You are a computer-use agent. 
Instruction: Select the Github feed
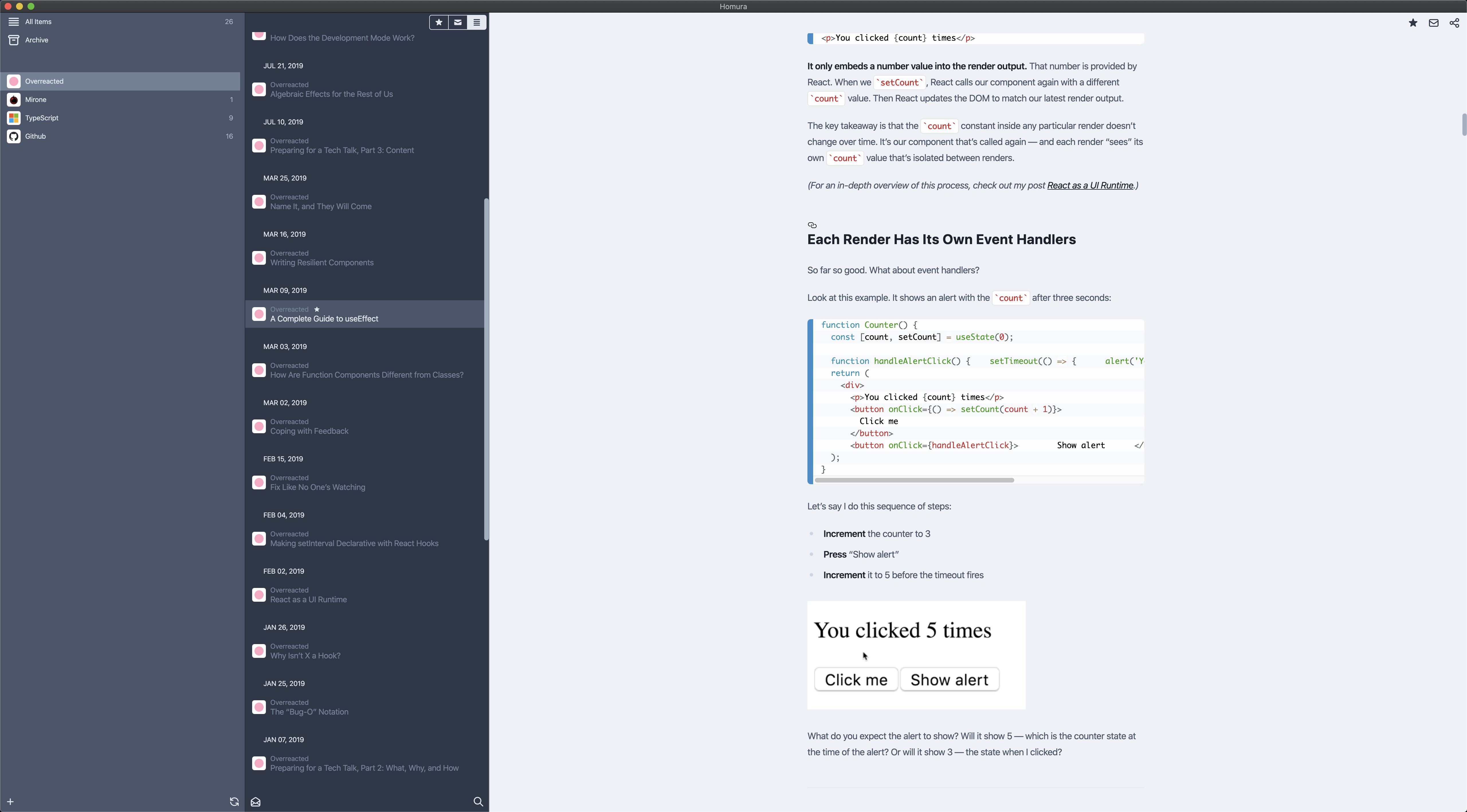pyautogui.click(x=35, y=136)
